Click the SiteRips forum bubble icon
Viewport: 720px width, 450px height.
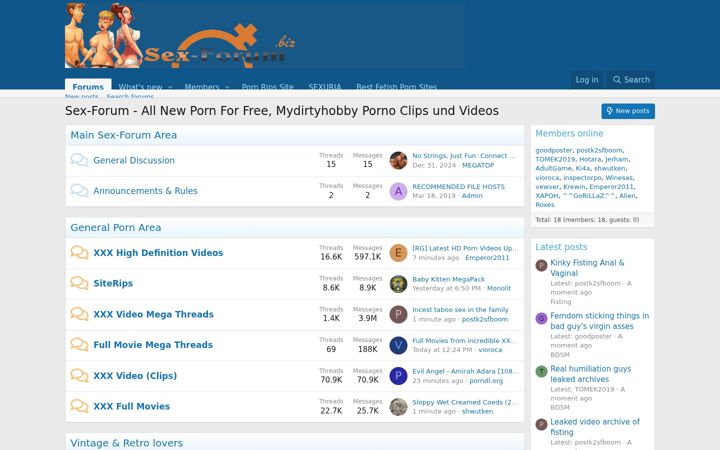click(79, 283)
